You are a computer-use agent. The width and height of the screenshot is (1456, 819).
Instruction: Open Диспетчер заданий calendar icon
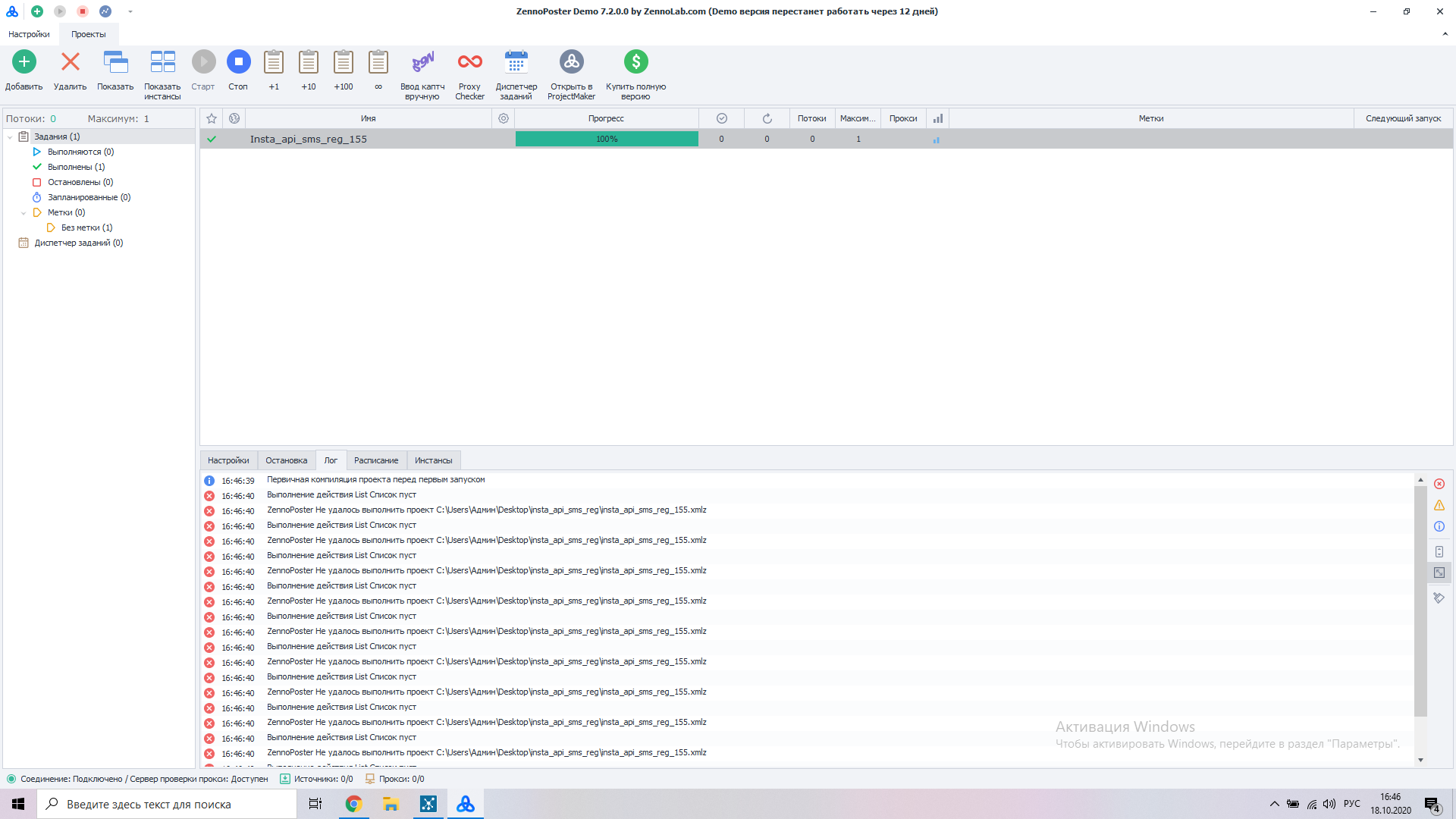[x=516, y=61]
